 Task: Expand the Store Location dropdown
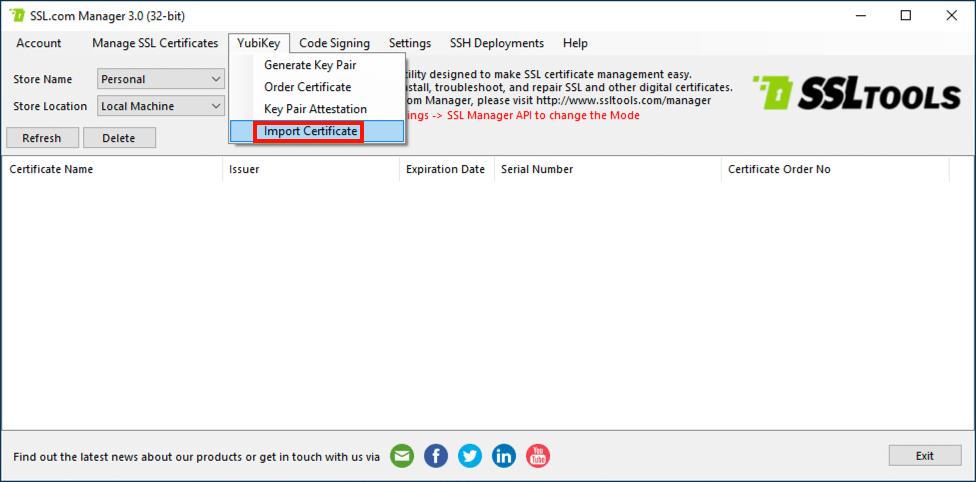coord(216,106)
